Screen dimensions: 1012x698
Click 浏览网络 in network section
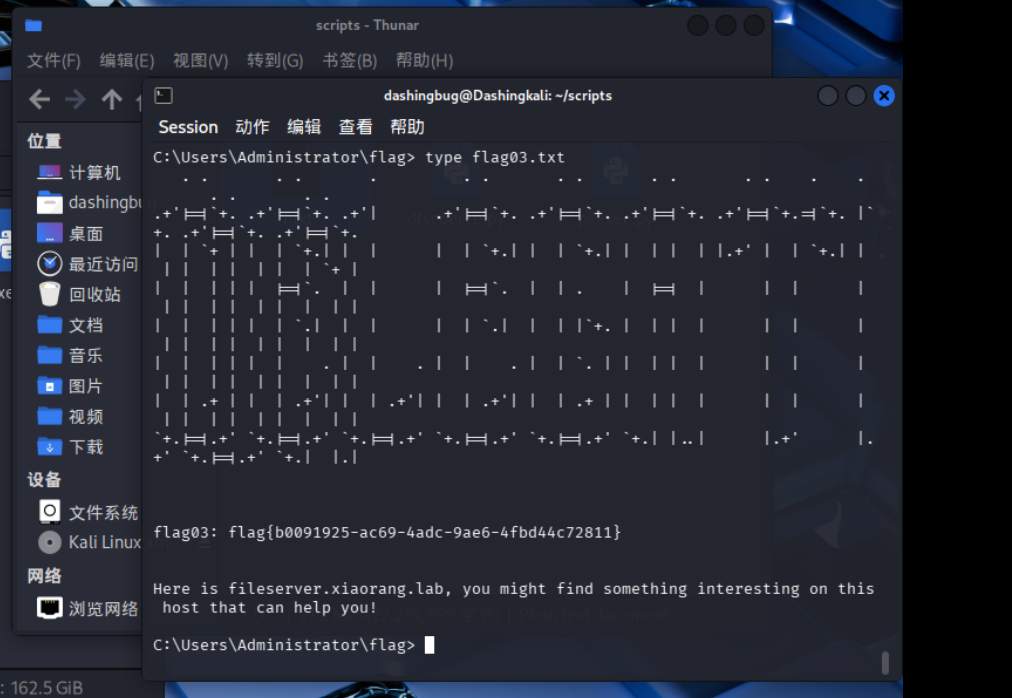coord(102,609)
